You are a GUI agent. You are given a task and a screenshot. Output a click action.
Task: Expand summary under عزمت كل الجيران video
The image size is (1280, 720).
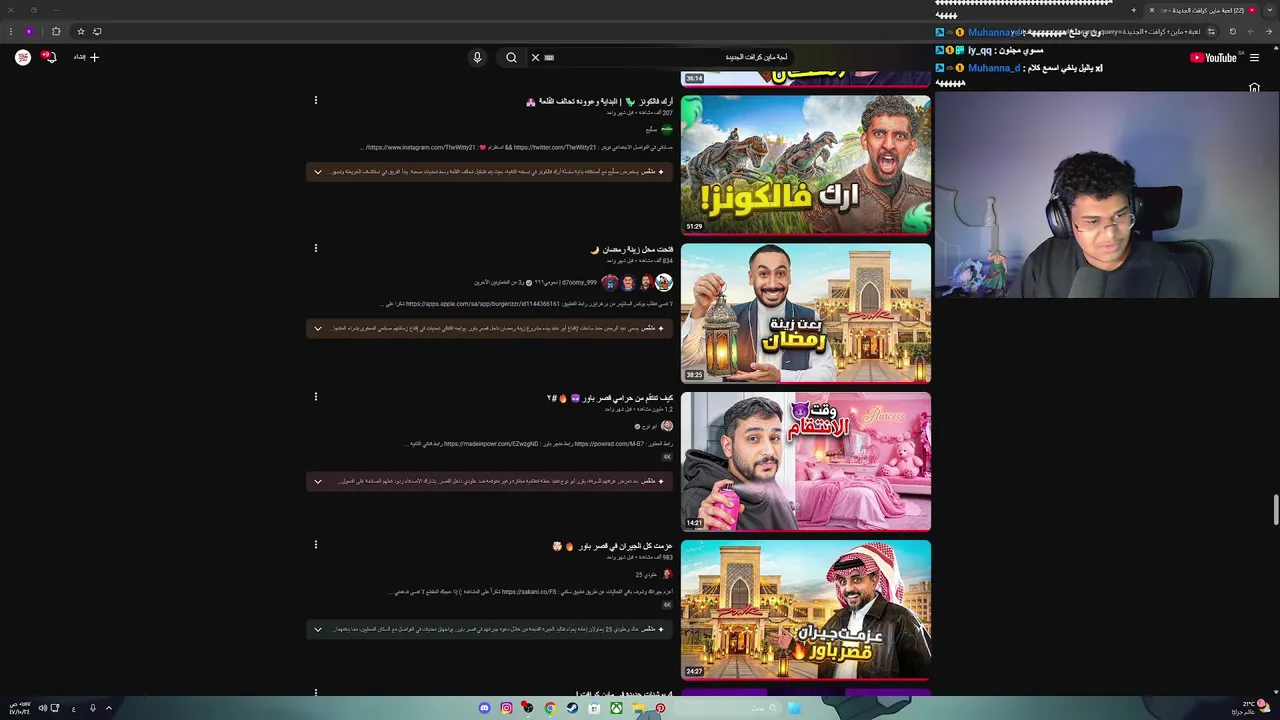click(318, 629)
